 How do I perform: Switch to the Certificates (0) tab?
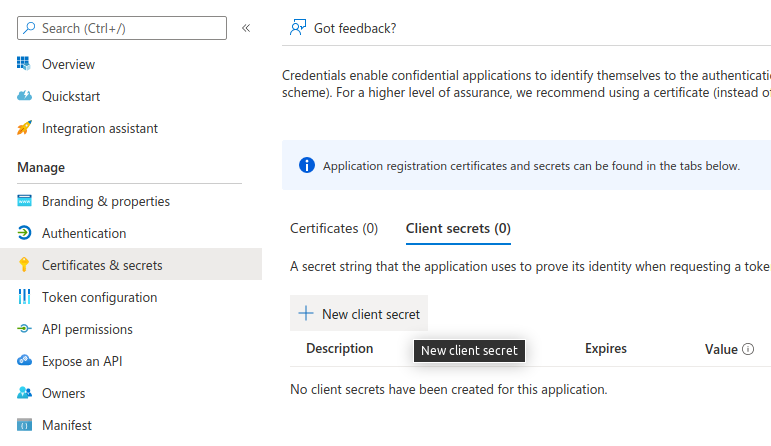(334, 228)
